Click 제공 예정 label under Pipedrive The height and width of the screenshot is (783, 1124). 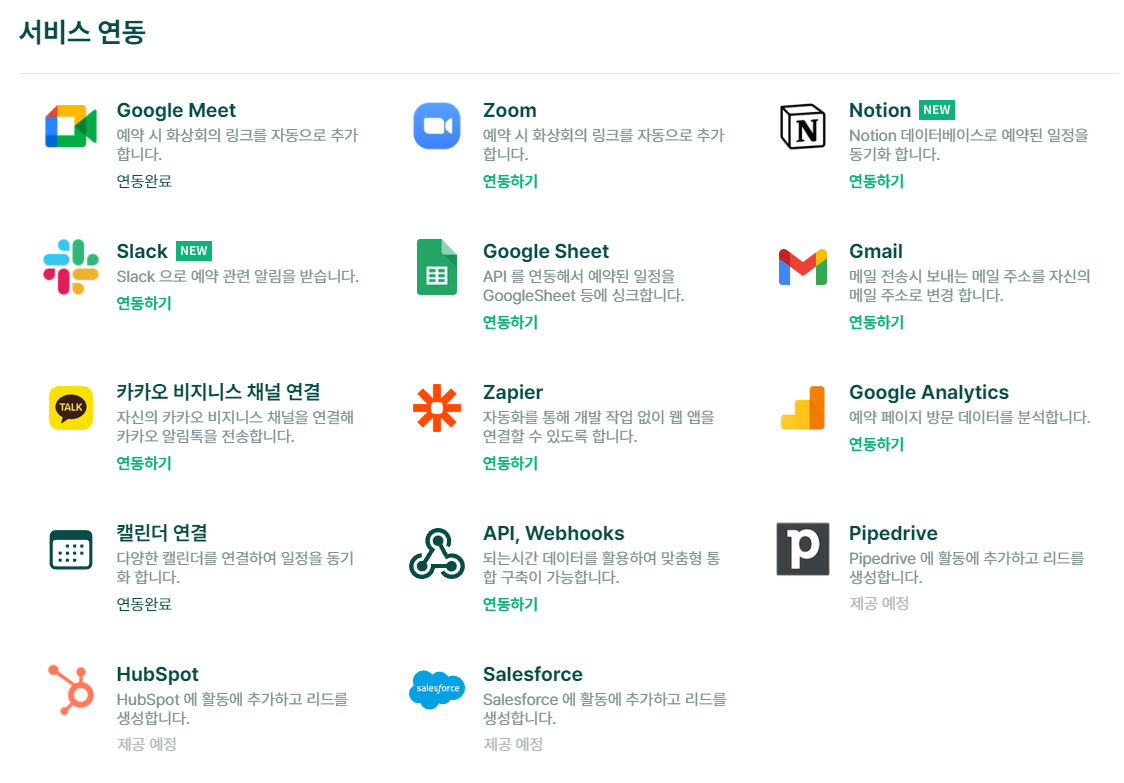879,604
